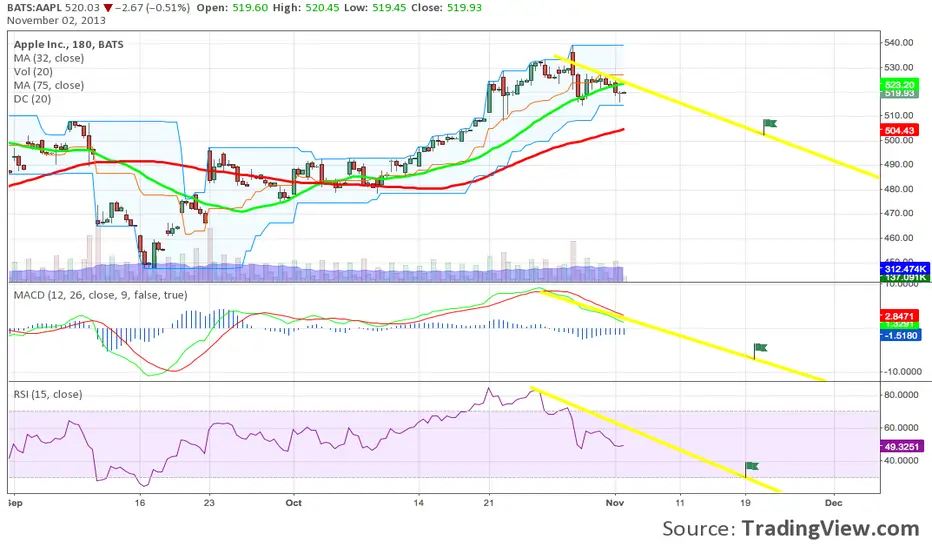Screen dimensions: 932x550
Task: Click the red down-triangle next to 520.03
Action: tap(108, 8)
